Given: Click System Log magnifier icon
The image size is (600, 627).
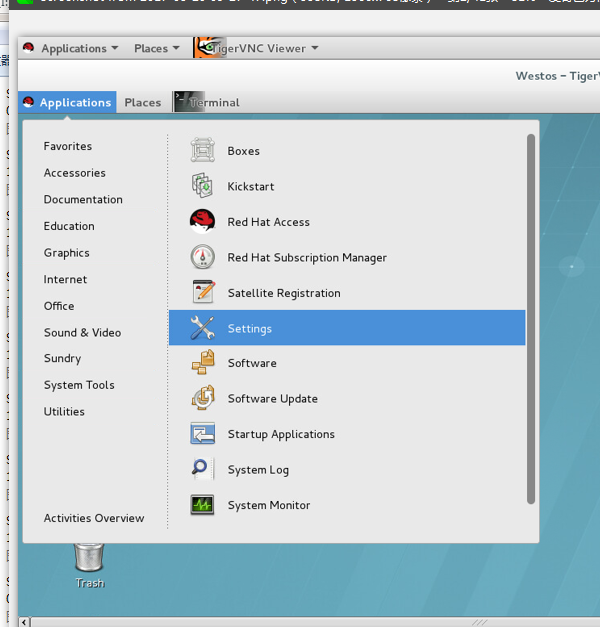Looking at the screenshot, I should 203,469.
